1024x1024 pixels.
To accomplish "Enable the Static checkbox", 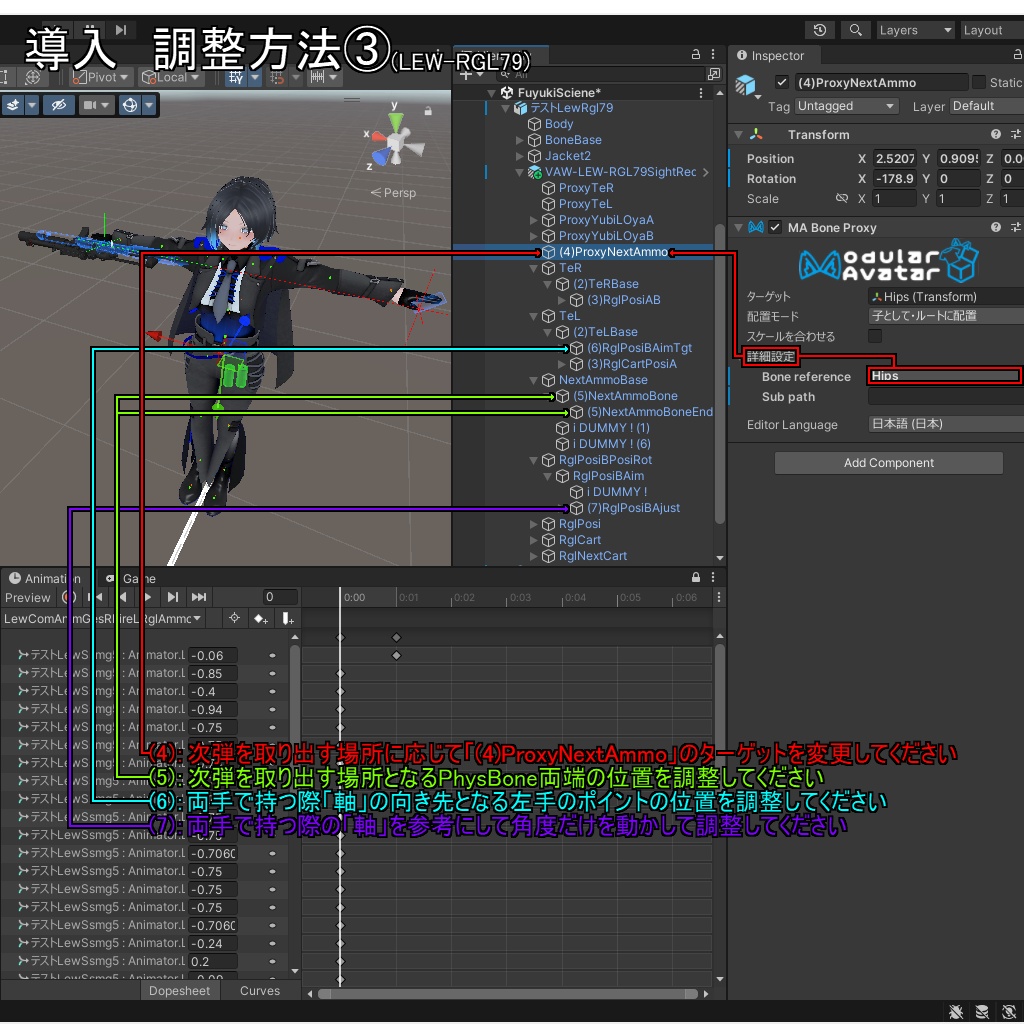I will [x=978, y=82].
